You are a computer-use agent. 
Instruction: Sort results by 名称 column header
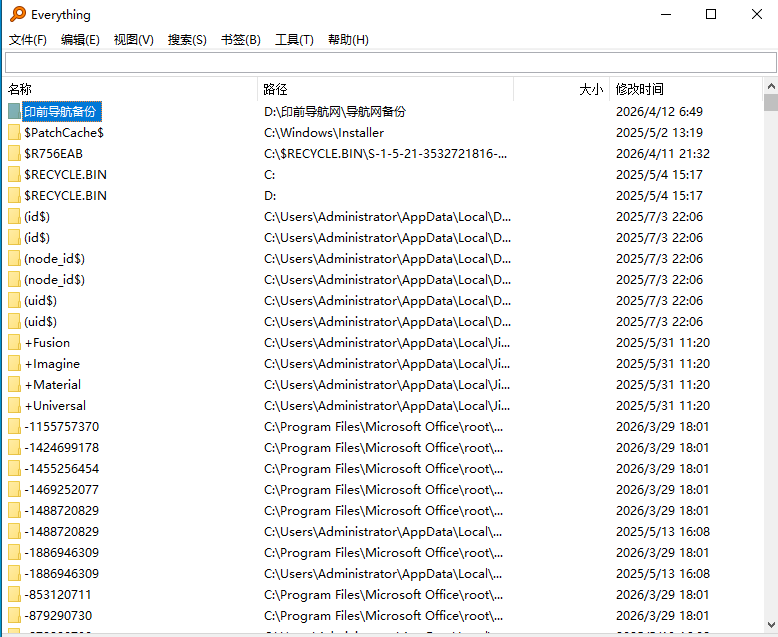pyautogui.click(x=130, y=89)
